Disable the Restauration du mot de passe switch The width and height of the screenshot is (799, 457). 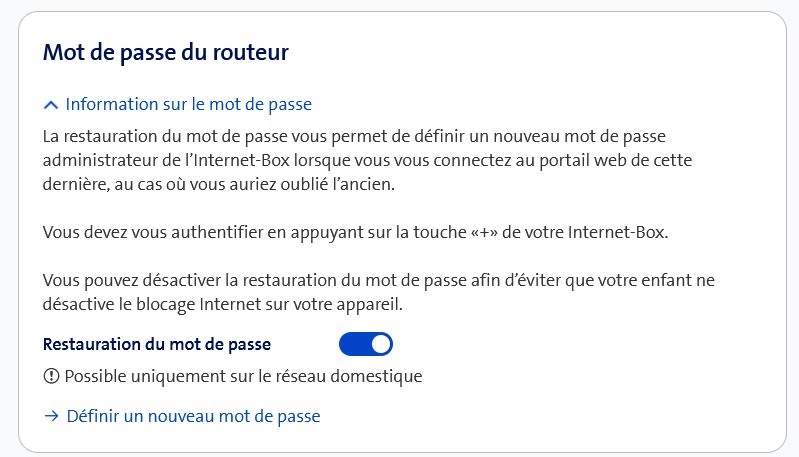click(366, 344)
